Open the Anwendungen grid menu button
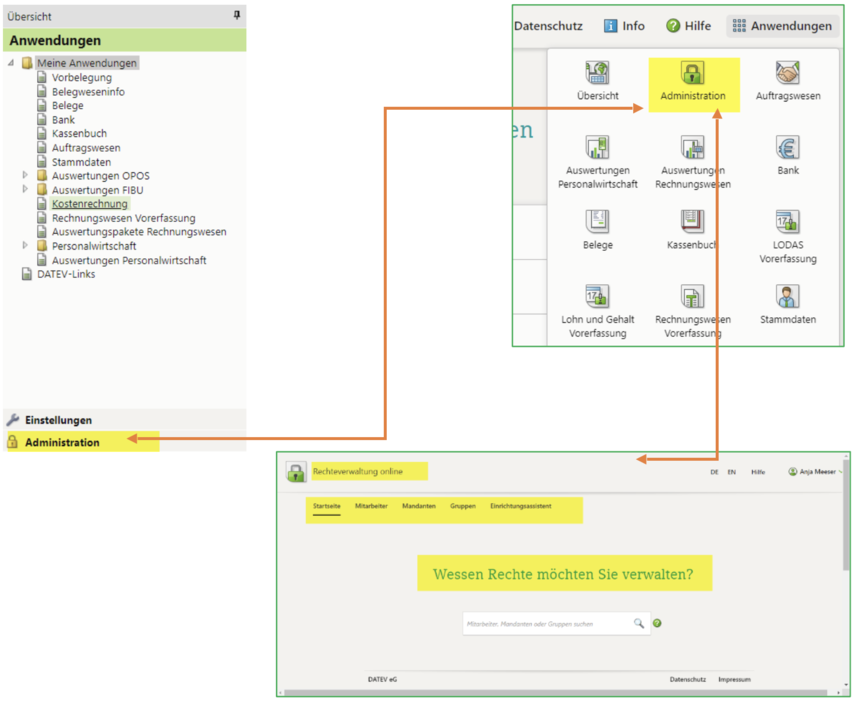This screenshot has width=856, height=702. (x=782, y=26)
